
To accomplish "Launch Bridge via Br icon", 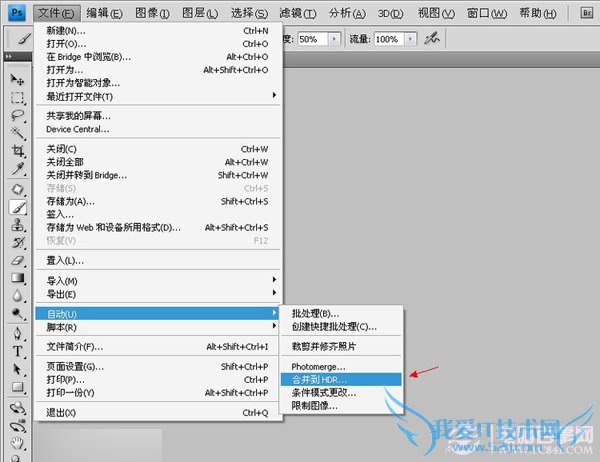I will click(586, 13).
